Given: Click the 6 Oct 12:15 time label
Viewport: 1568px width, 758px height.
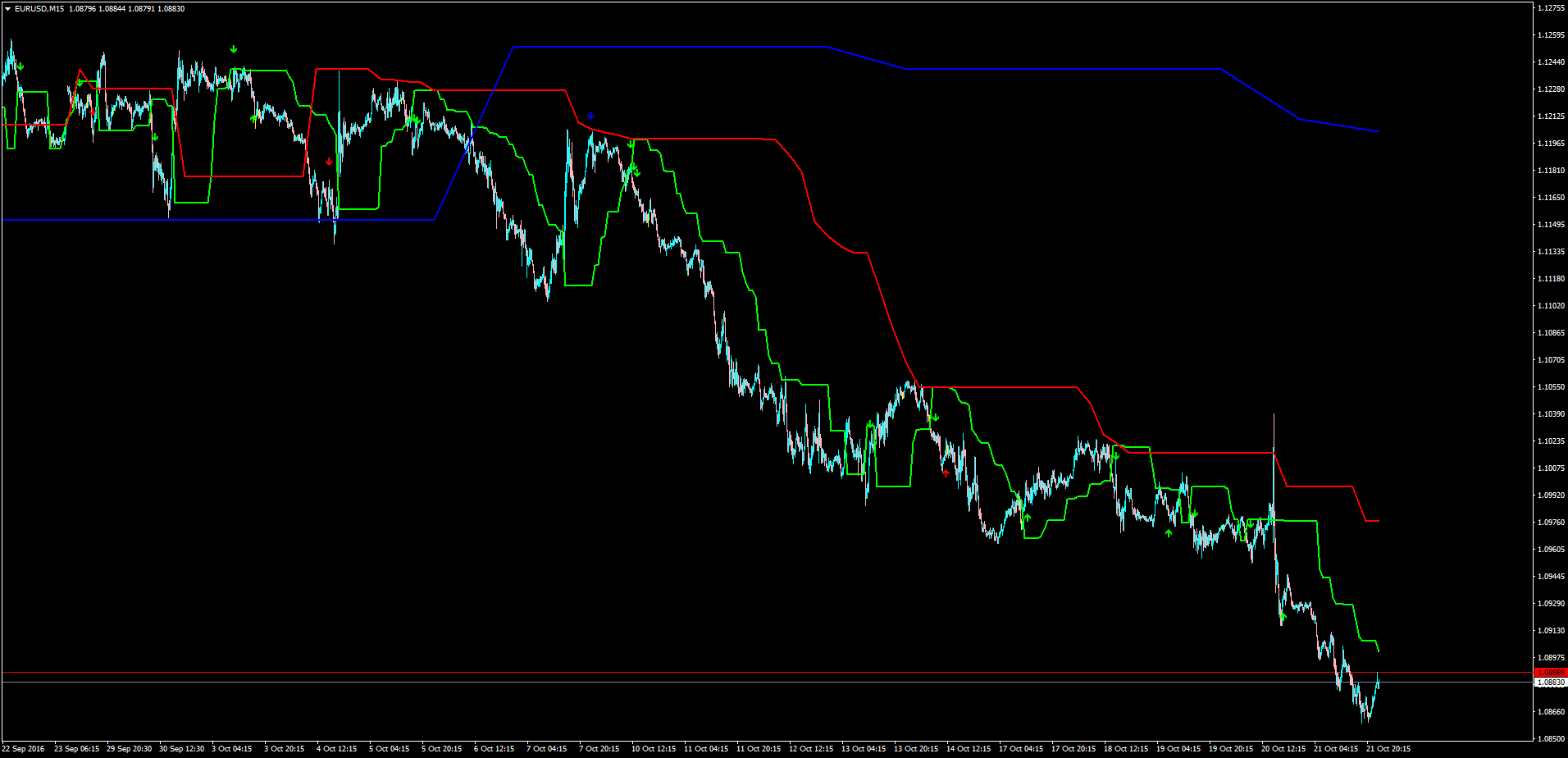Looking at the screenshot, I should tap(495, 749).
